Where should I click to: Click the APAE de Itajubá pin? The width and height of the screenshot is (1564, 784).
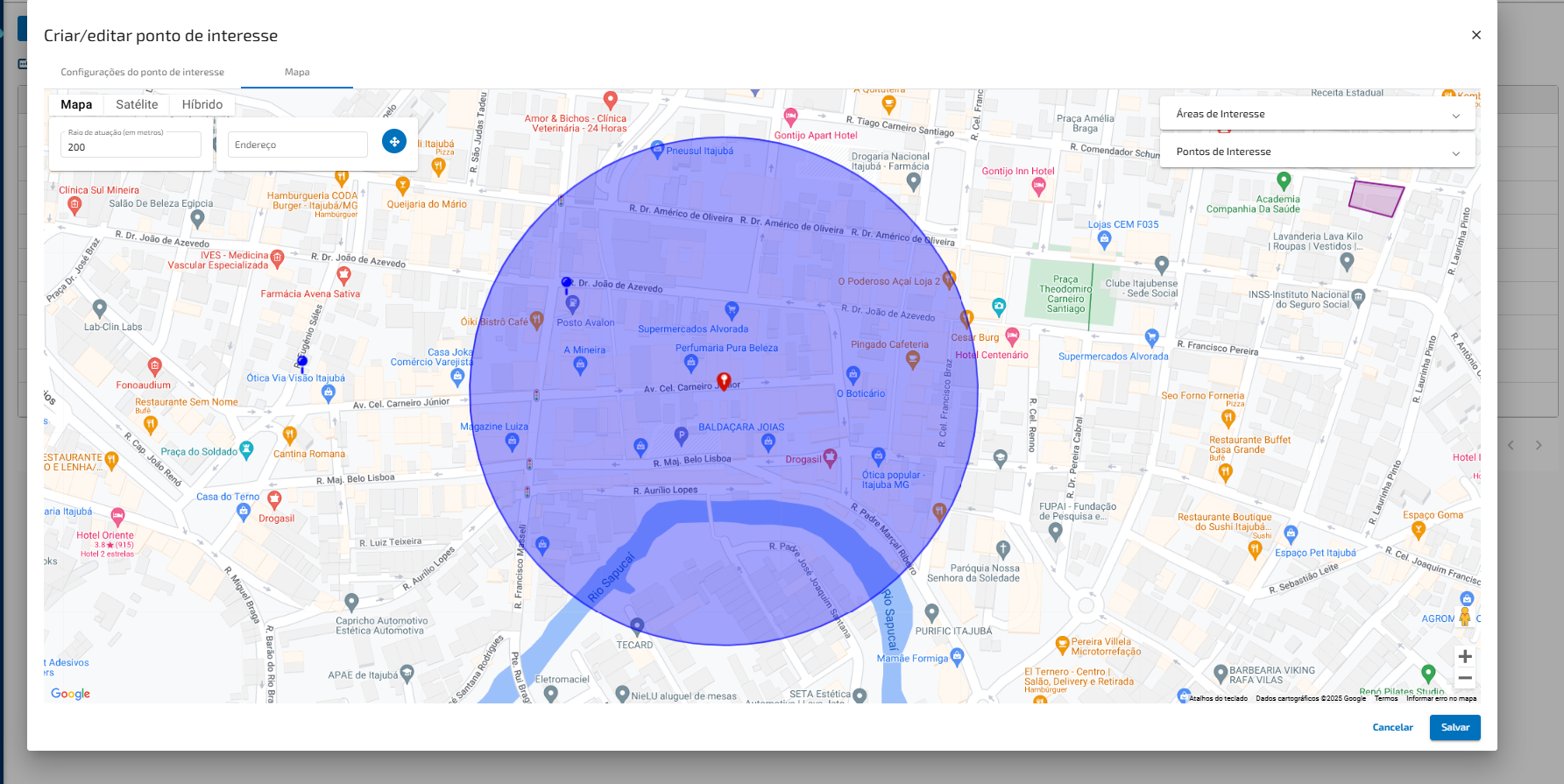coord(407,674)
